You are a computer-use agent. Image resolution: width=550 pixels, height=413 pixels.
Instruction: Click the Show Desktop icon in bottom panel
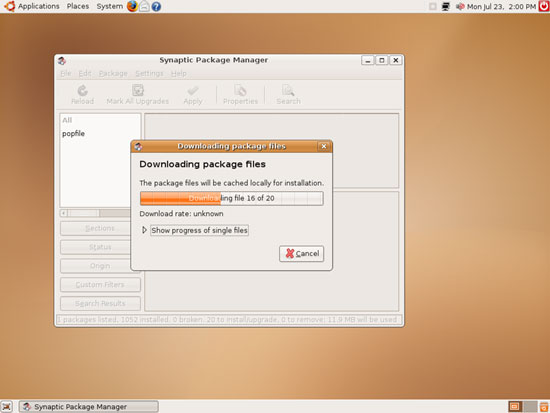(x=6, y=407)
